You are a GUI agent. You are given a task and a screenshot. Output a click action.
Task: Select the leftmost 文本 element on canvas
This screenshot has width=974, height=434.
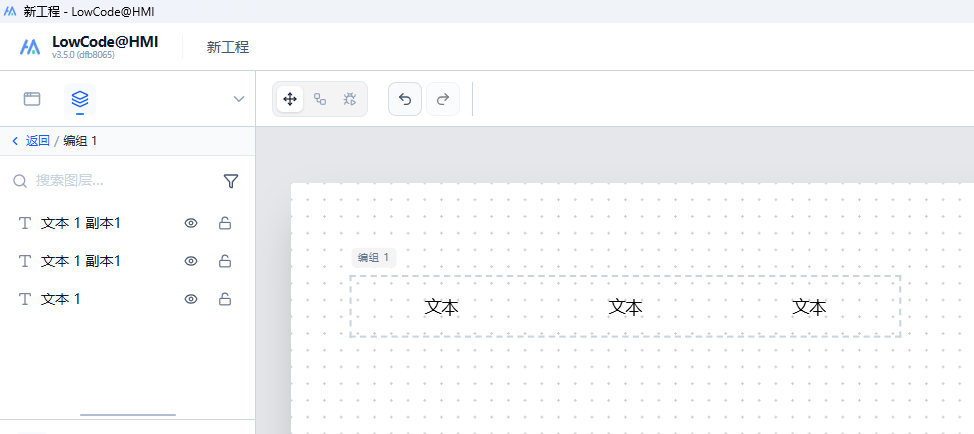(442, 307)
